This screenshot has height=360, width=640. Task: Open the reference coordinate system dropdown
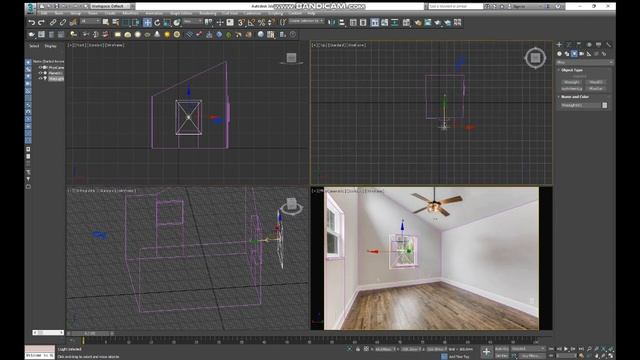pyautogui.click(x=193, y=21)
